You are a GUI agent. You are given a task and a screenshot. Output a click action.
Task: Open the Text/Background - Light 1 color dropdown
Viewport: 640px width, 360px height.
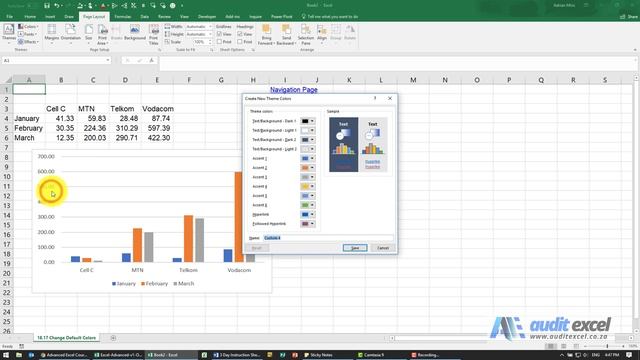coord(312,130)
